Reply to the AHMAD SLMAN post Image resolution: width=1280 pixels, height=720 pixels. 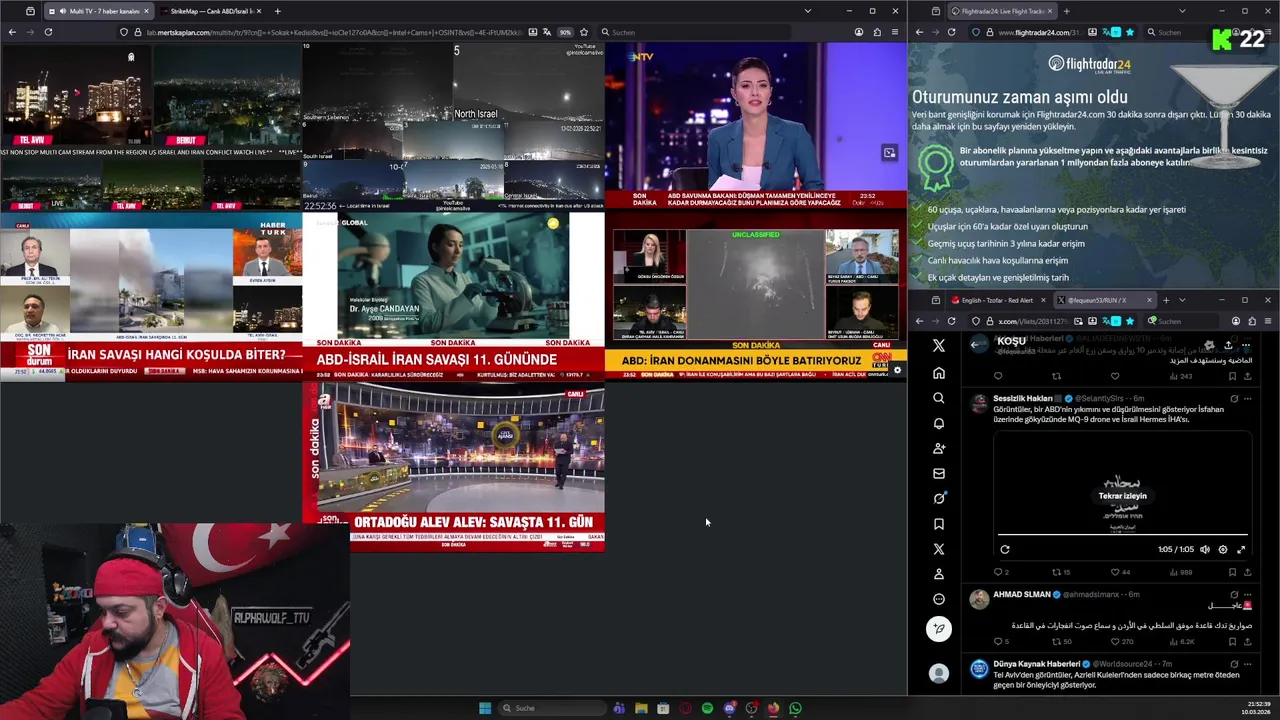coord(999,641)
